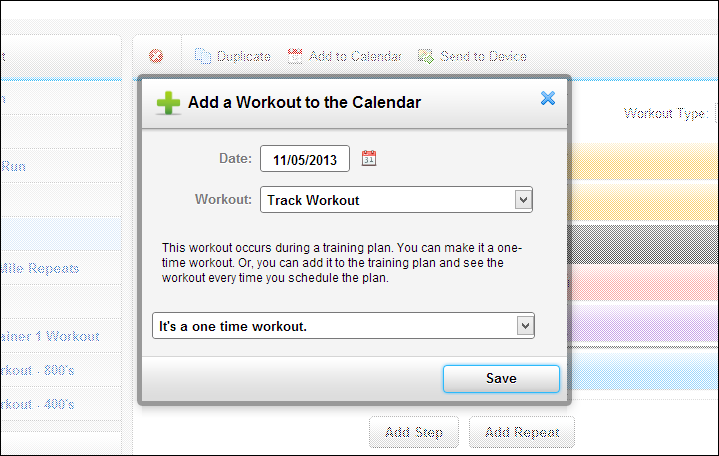Click the Add Repeat button
Viewport: 719px width, 456px height.
[522, 433]
